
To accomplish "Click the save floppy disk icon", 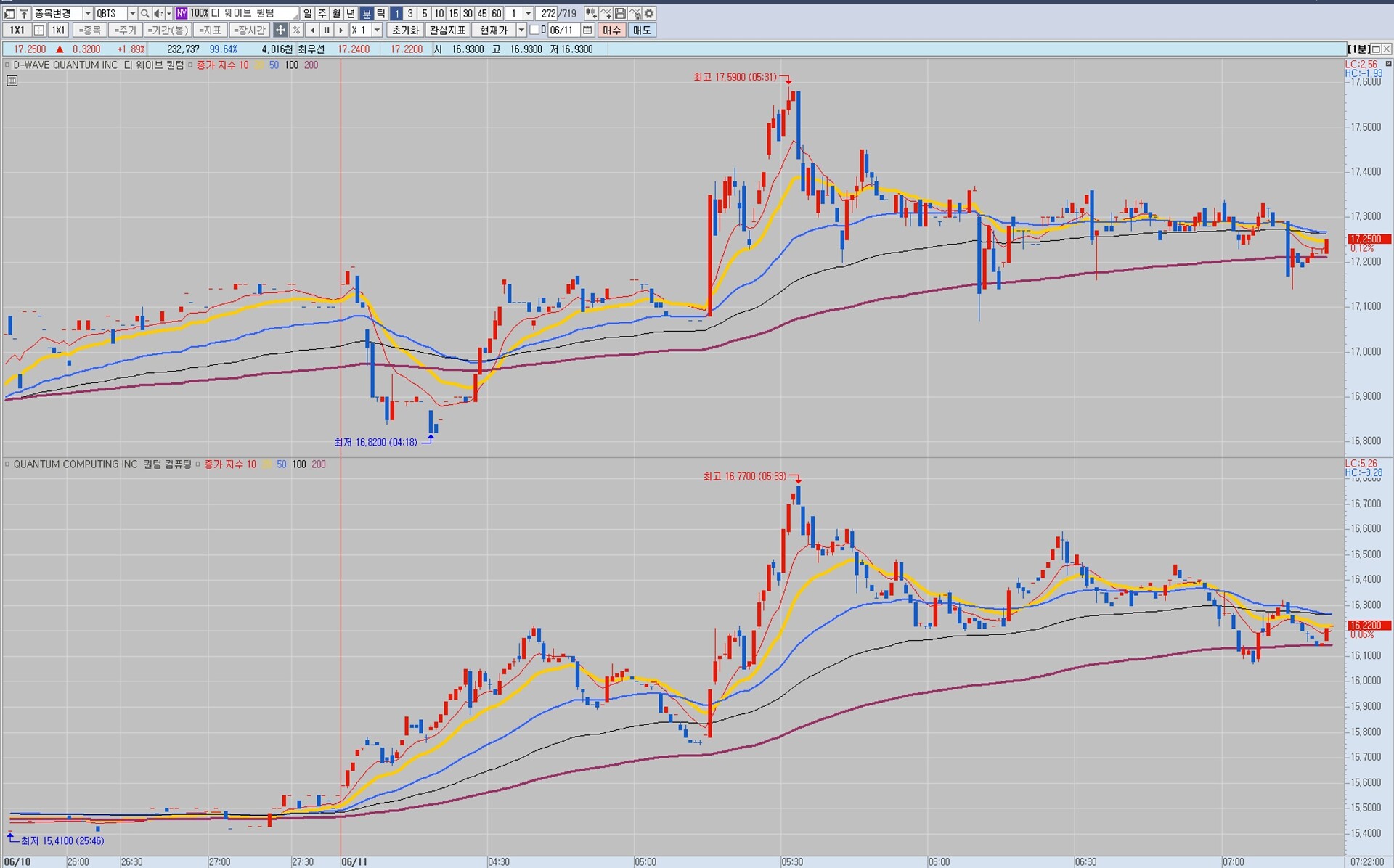I will [620, 14].
